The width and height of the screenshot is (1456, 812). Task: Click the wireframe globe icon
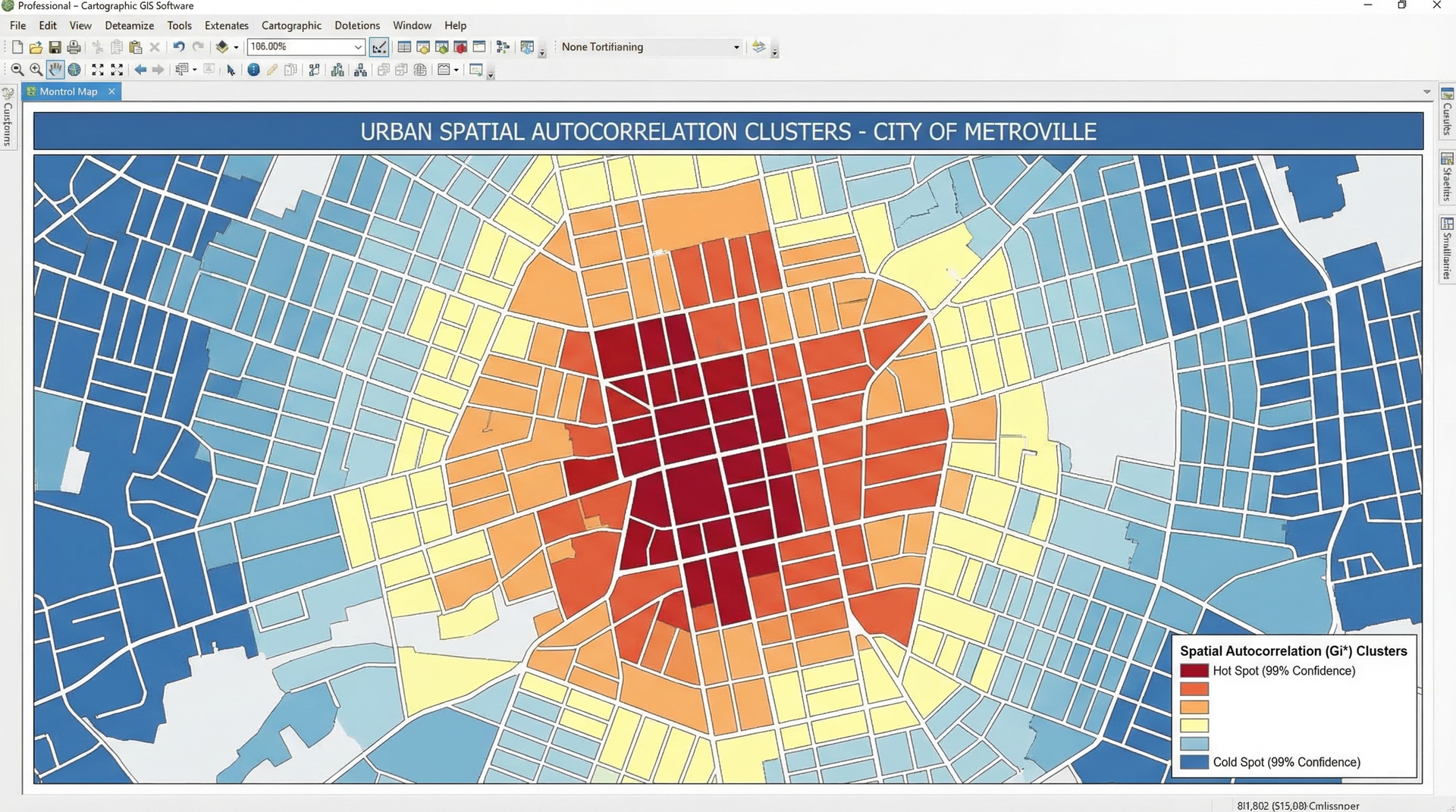point(420,70)
